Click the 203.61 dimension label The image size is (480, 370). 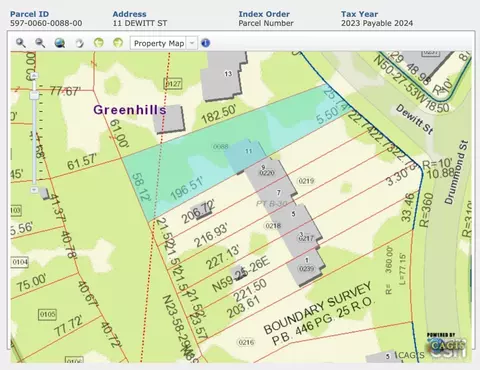tap(243, 307)
